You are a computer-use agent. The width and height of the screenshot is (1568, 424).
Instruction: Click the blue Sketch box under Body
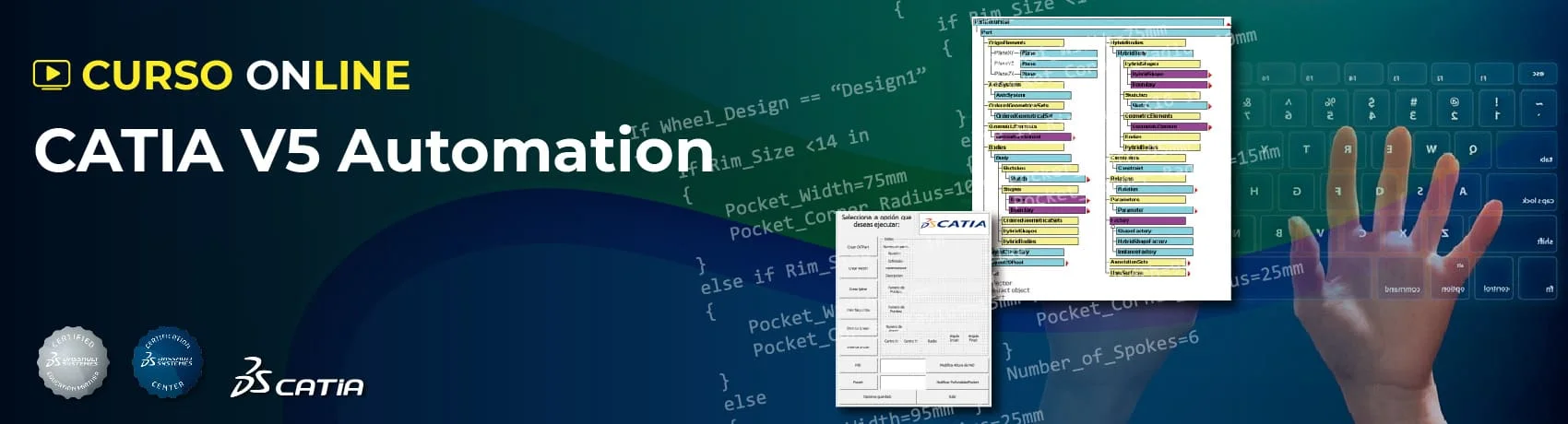[x=1048, y=179]
